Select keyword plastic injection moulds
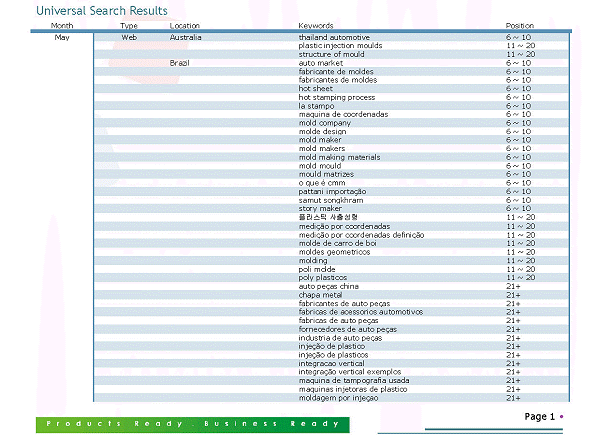The height and width of the screenshot is (443, 600). coord(340,46)
